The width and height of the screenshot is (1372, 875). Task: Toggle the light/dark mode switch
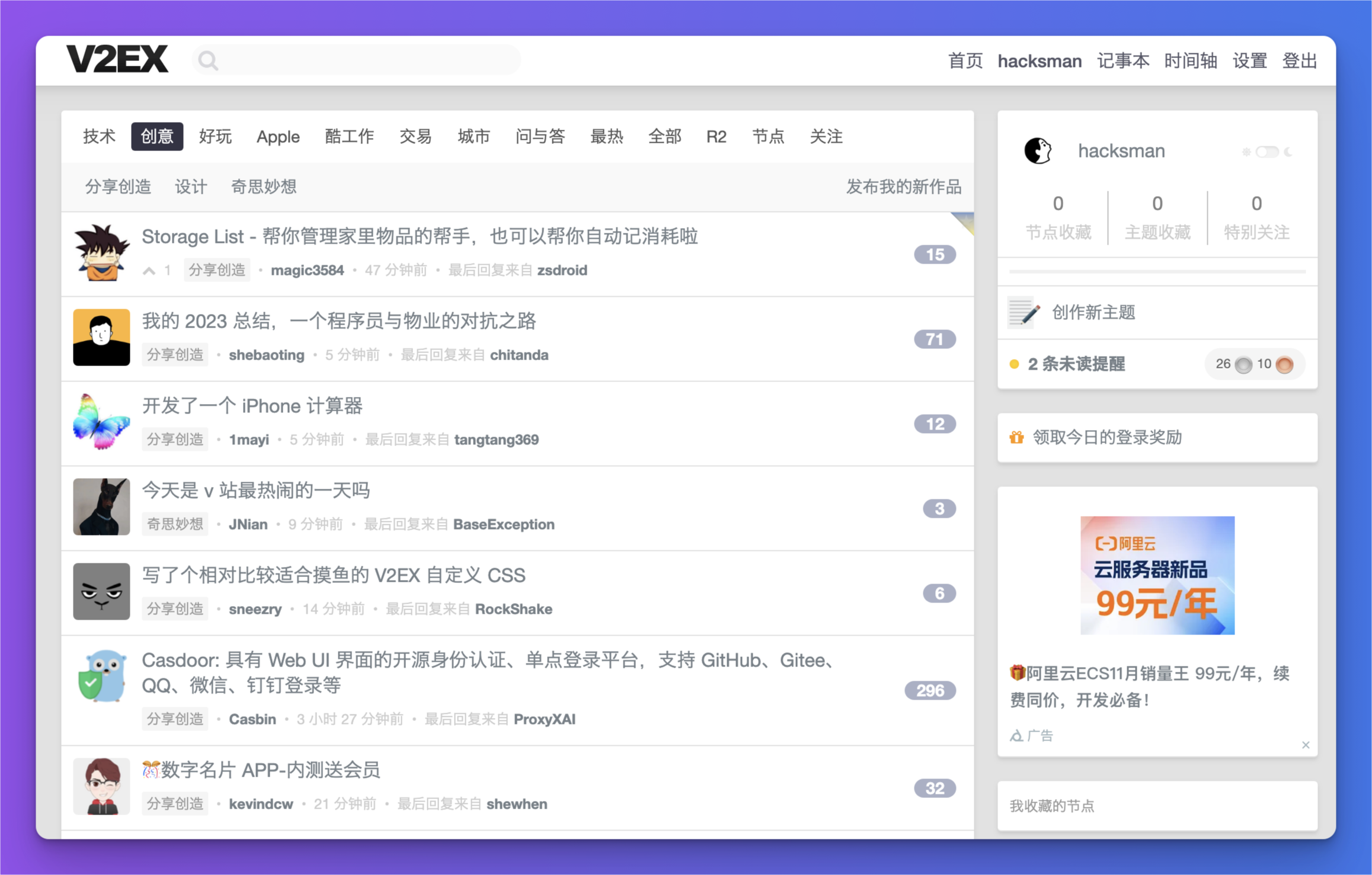click(x=1267, y=152)
